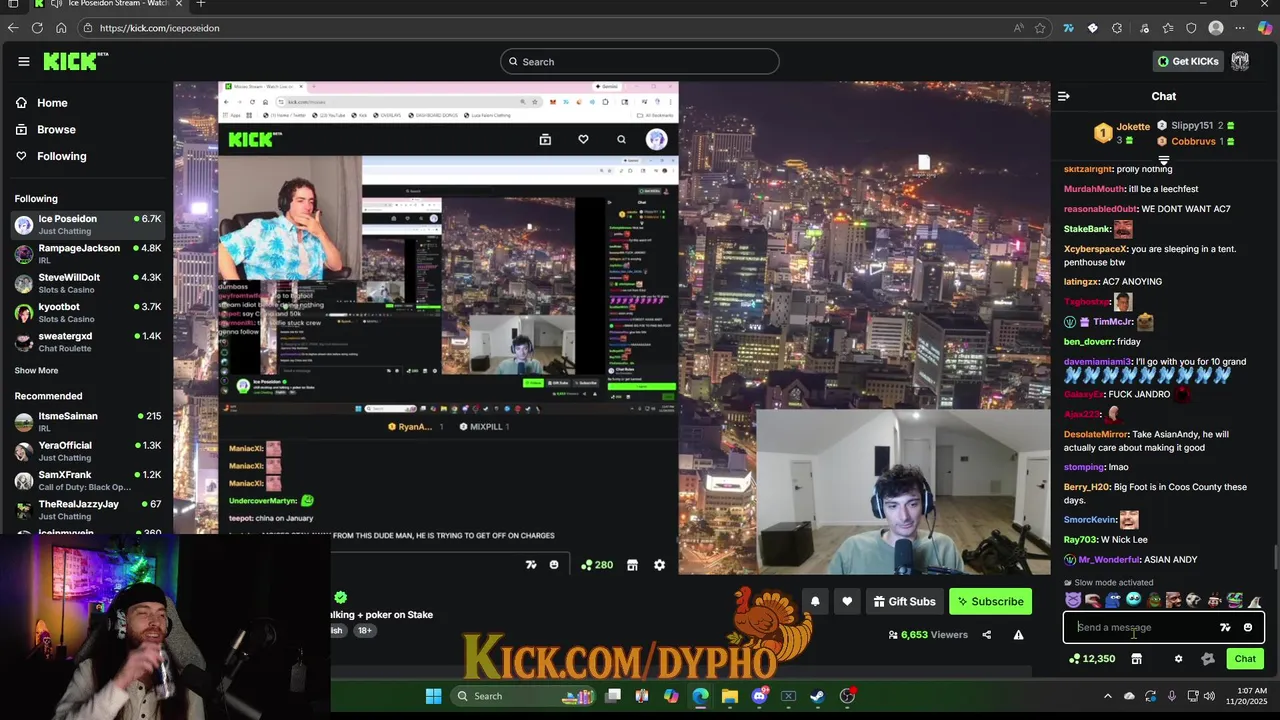The width and height of the screenshot is (1280, 720).
Task: Open a new browser tab
Action: click(201, 4)
